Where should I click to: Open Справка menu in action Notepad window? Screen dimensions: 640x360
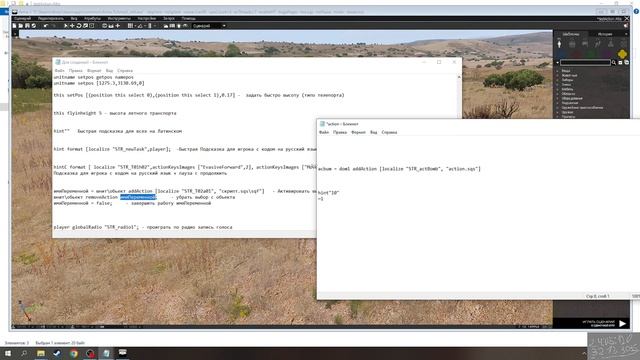tap(389, 132)
